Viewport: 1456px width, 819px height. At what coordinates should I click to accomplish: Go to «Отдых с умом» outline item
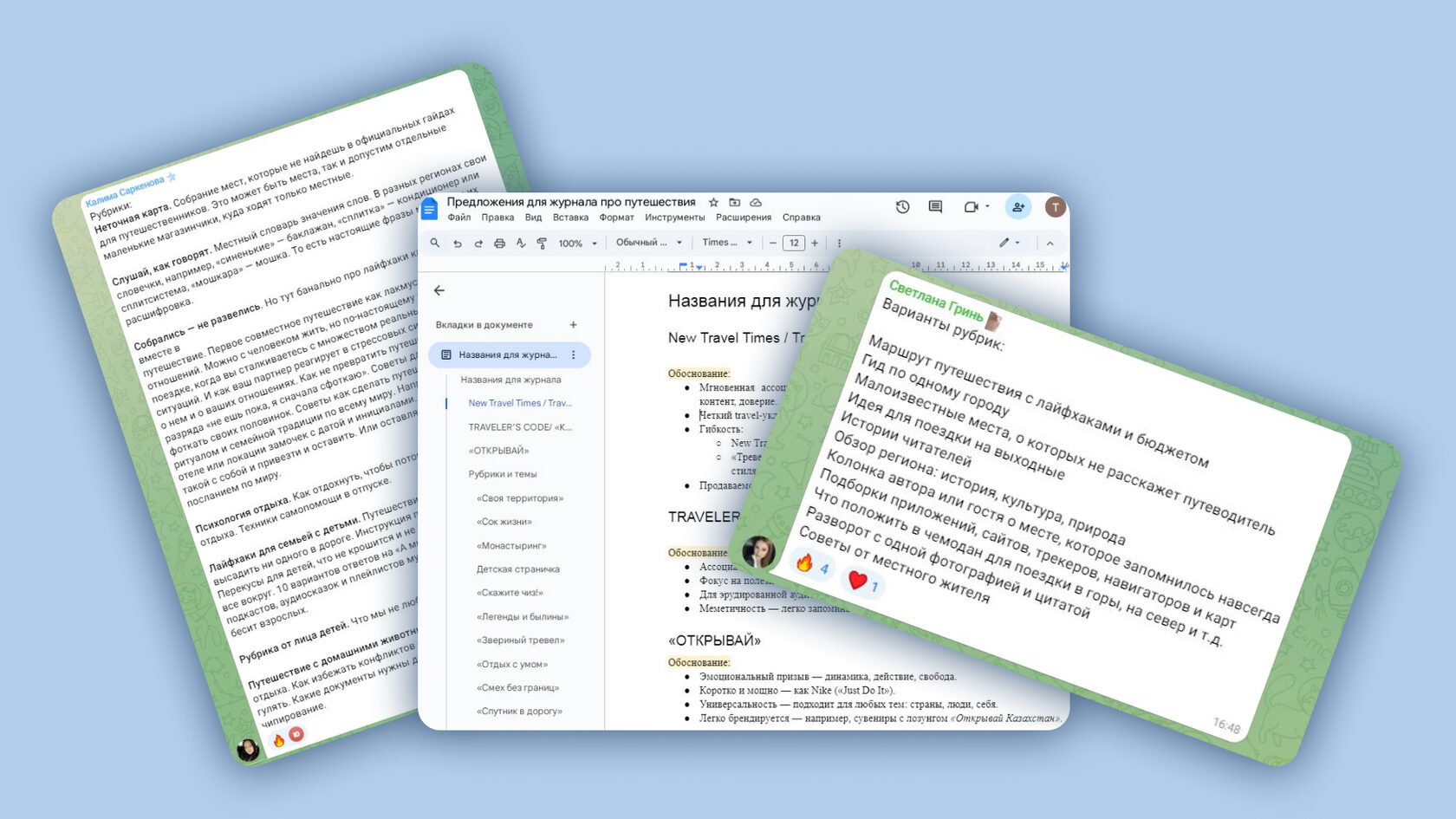pos(512,665)
